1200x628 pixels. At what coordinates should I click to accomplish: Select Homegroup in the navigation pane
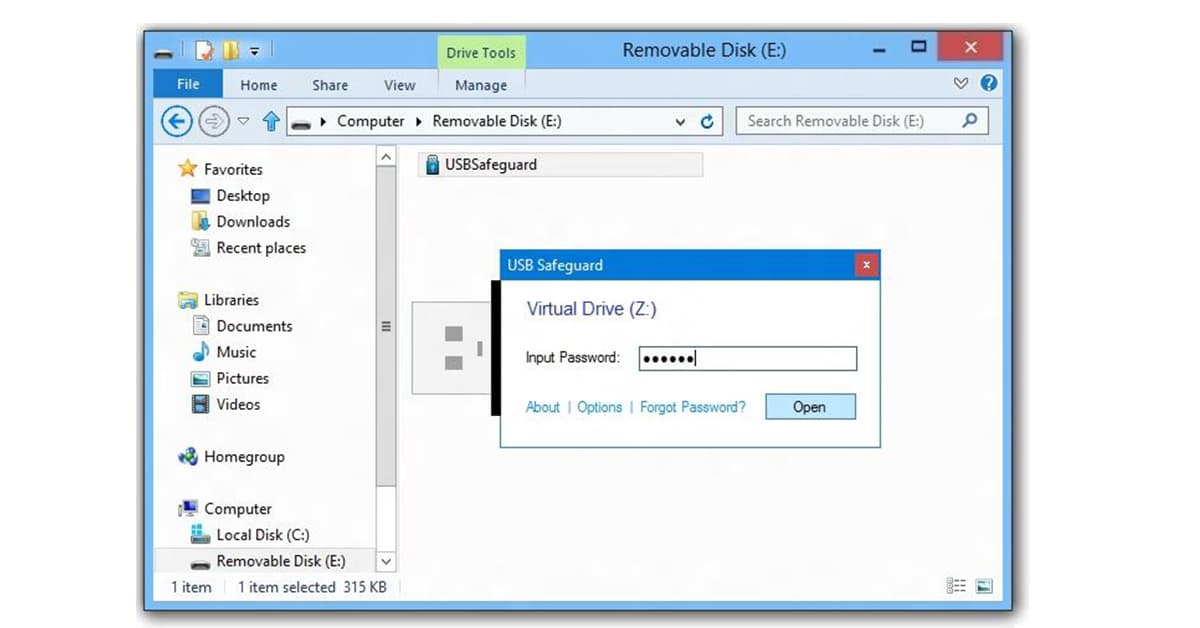244,456
